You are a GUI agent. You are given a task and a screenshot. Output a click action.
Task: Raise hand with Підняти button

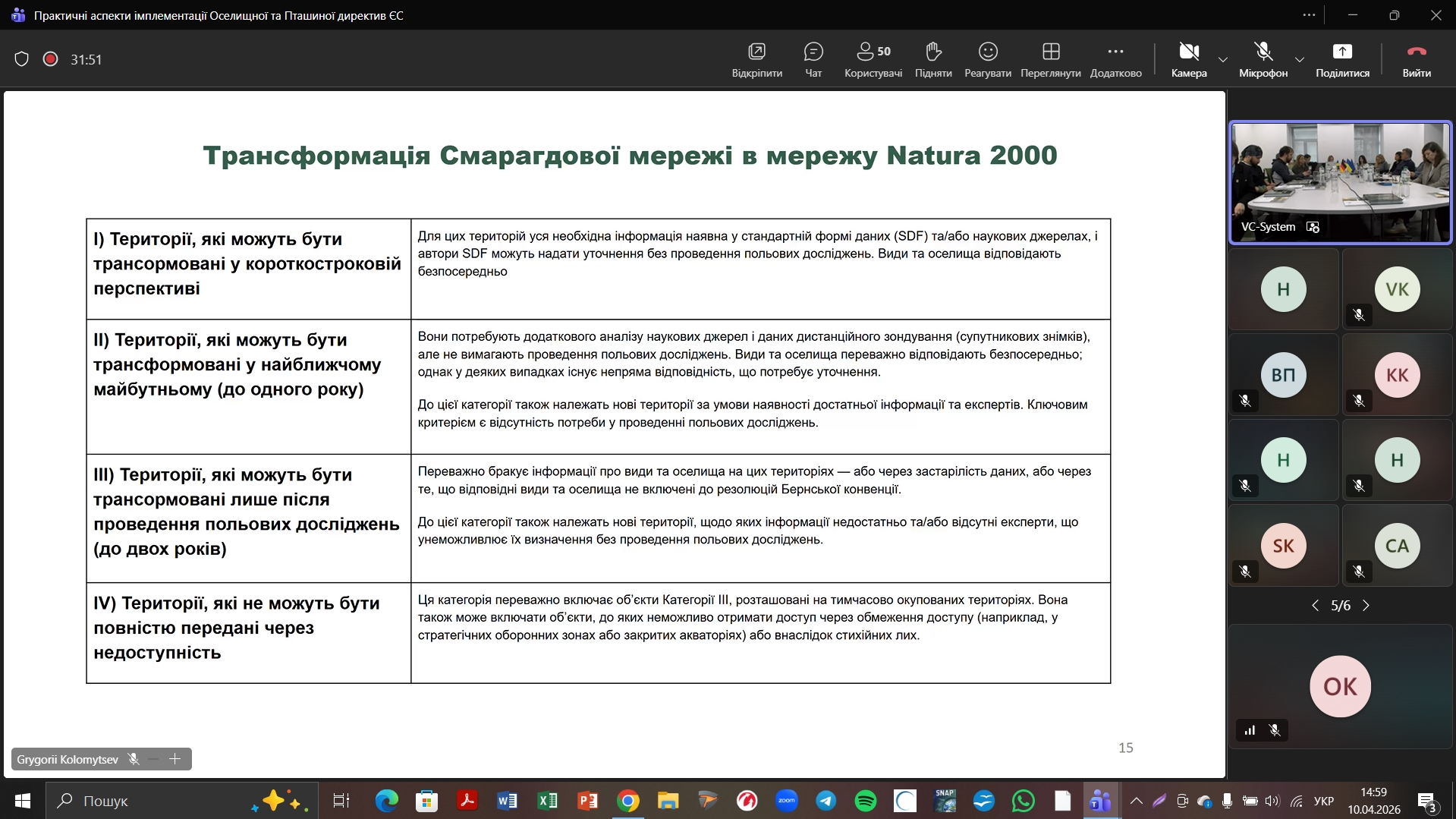tap(932, 59)
